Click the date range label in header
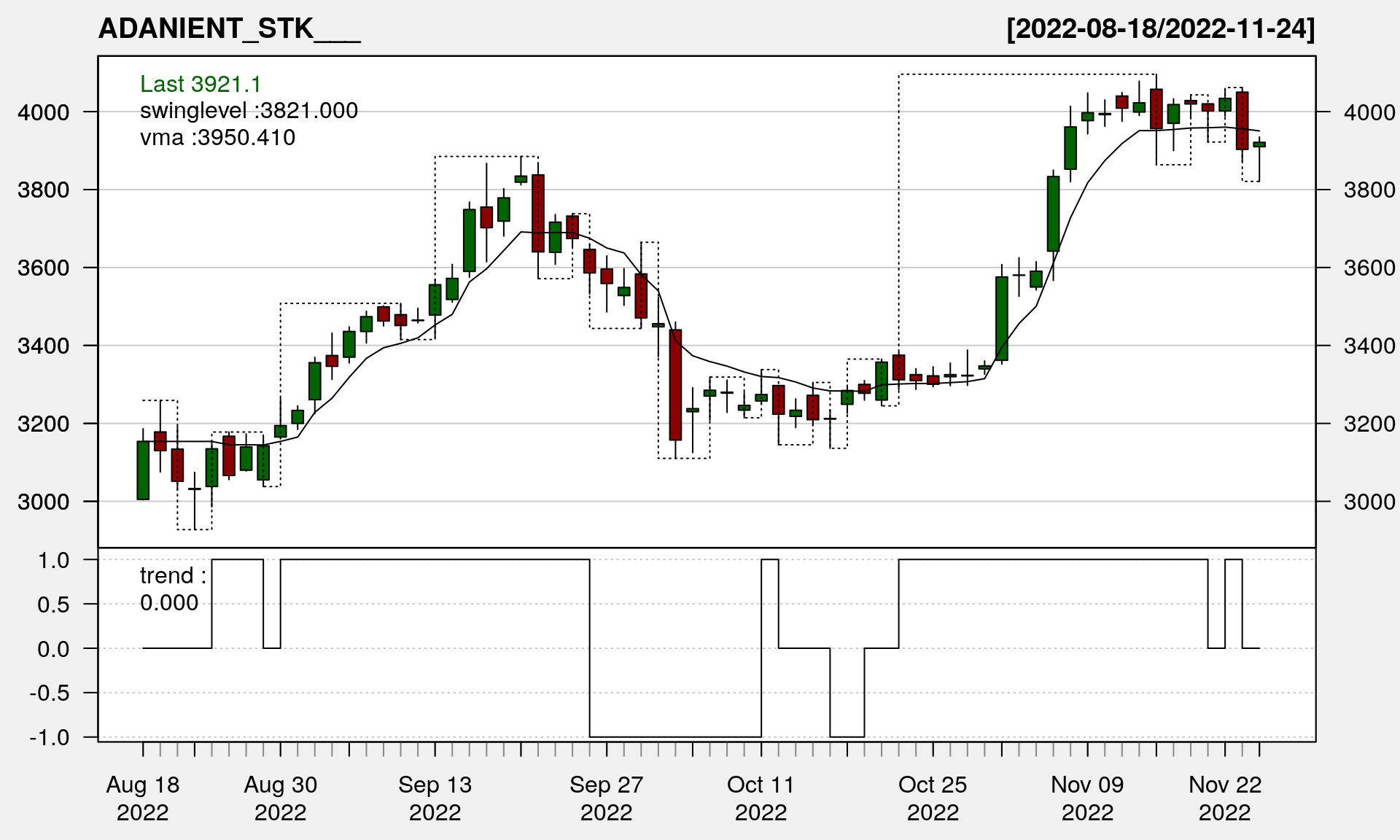The image size is (1400, 840). (1160, 29)
